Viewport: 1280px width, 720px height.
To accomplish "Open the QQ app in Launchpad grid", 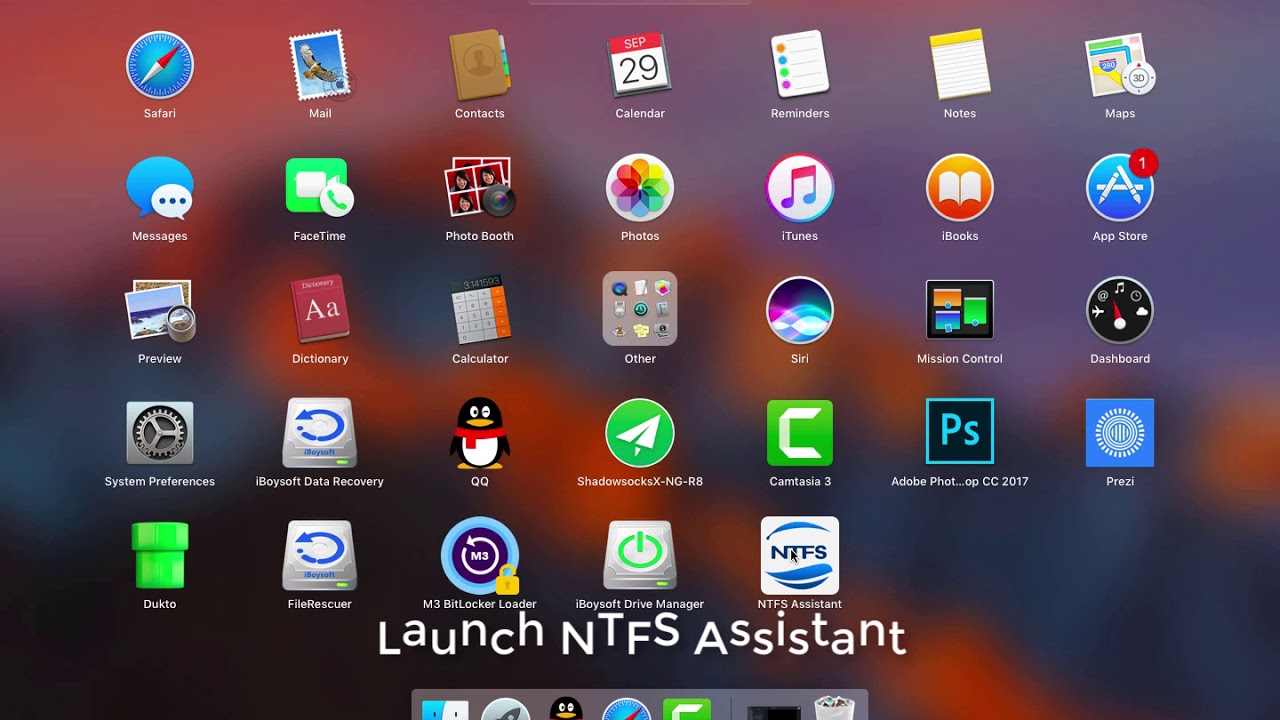I will [480, 433].
